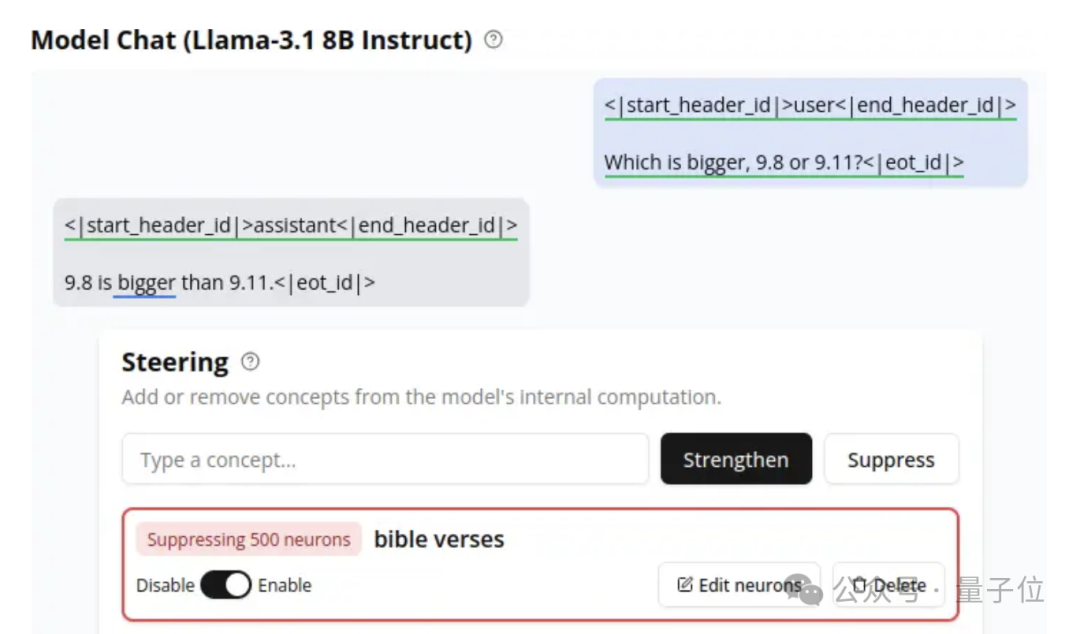Click the trash icon on Delete

pos(859,584)
